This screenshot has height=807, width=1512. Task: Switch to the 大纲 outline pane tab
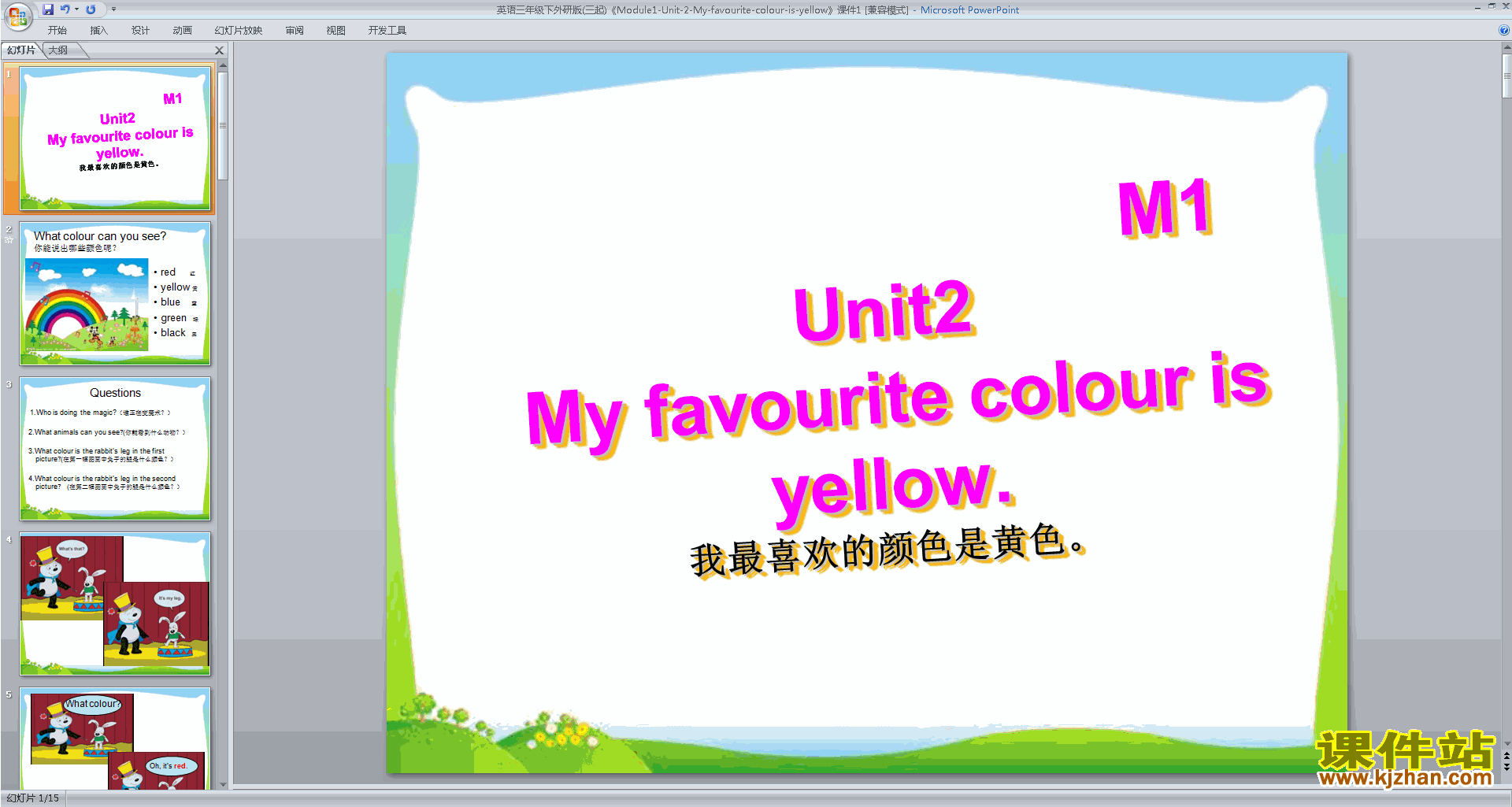tap(59, 50)
